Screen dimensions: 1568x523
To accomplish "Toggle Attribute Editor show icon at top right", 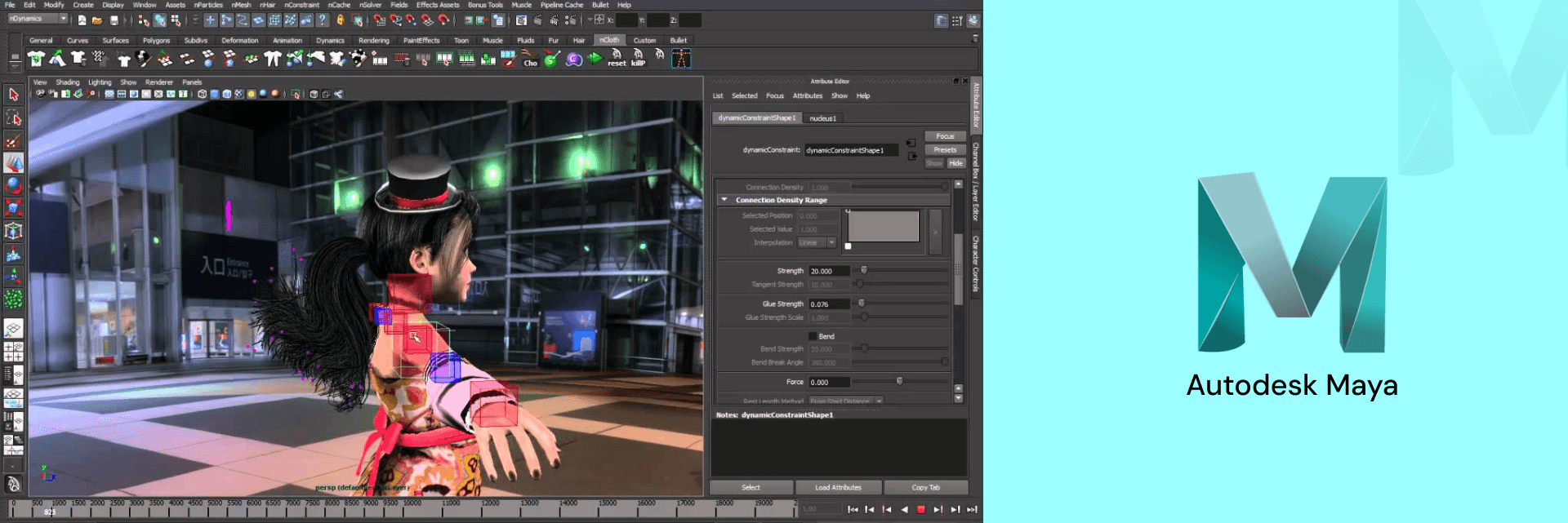I will point(941,20).
